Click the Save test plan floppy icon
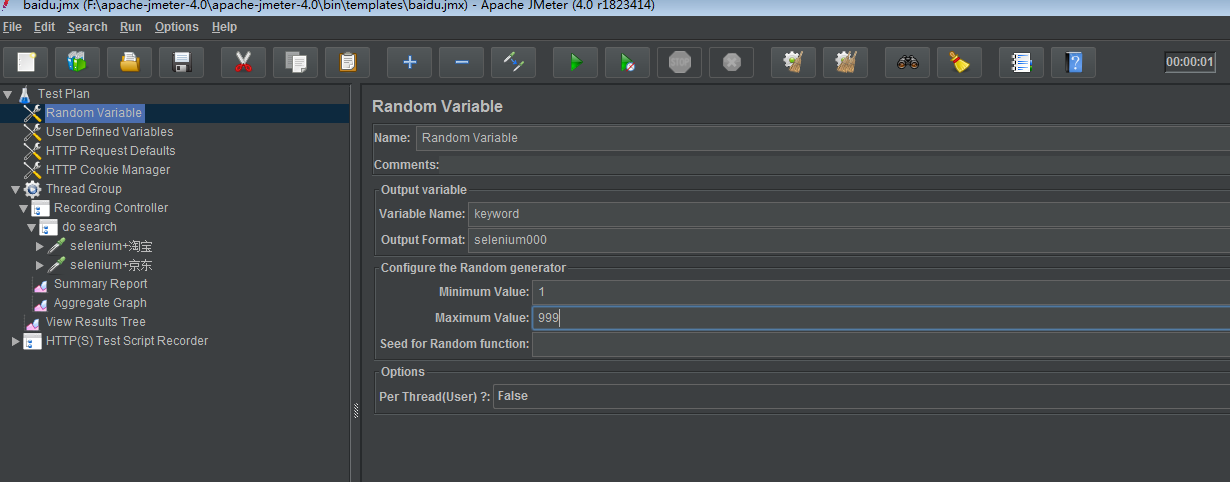This screenshot has width=1230, height=482. [x=181, y=63]
